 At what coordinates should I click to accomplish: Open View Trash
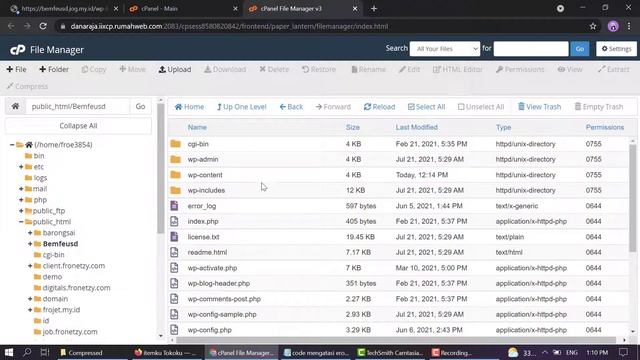point(539,107)
